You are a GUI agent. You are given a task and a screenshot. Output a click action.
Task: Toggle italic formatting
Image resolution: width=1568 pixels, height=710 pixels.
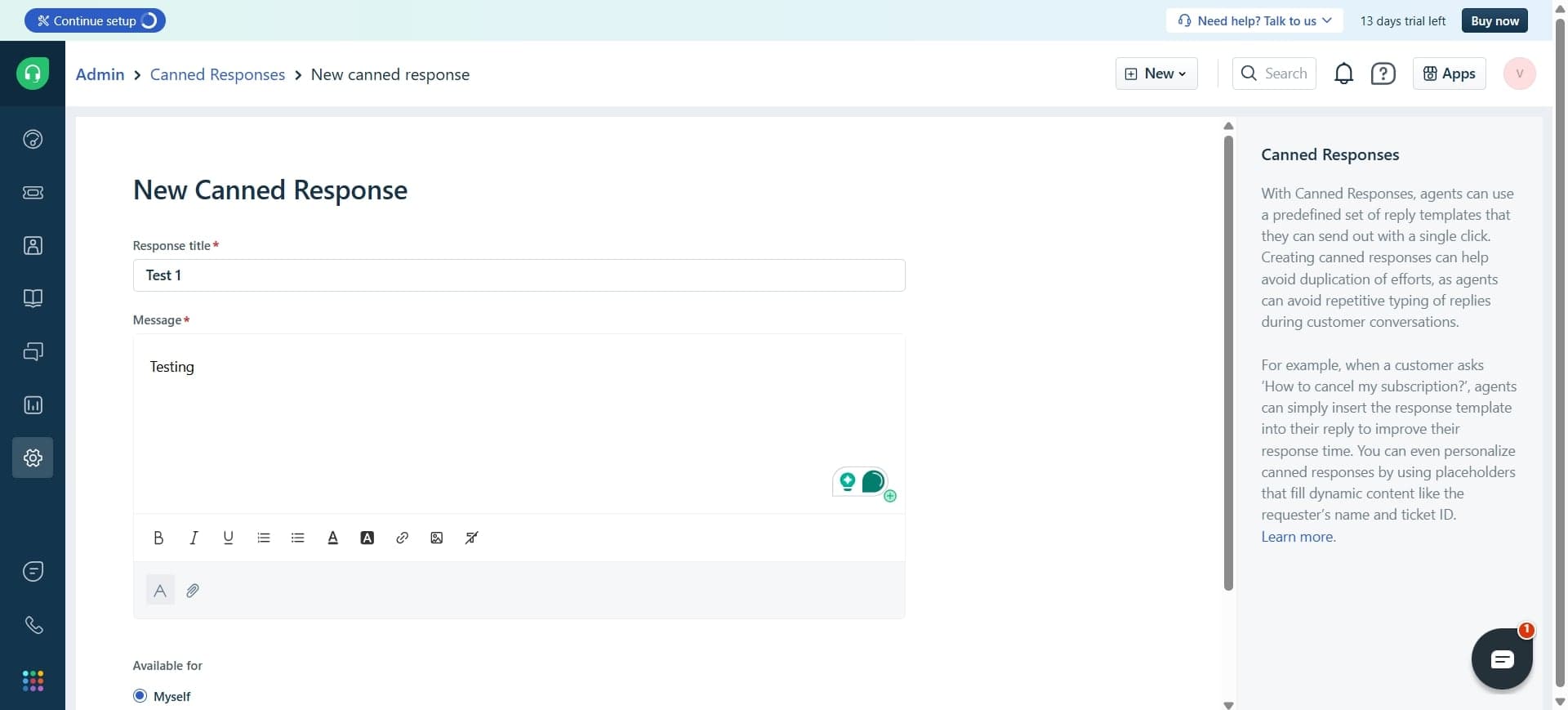pos(194,538)
